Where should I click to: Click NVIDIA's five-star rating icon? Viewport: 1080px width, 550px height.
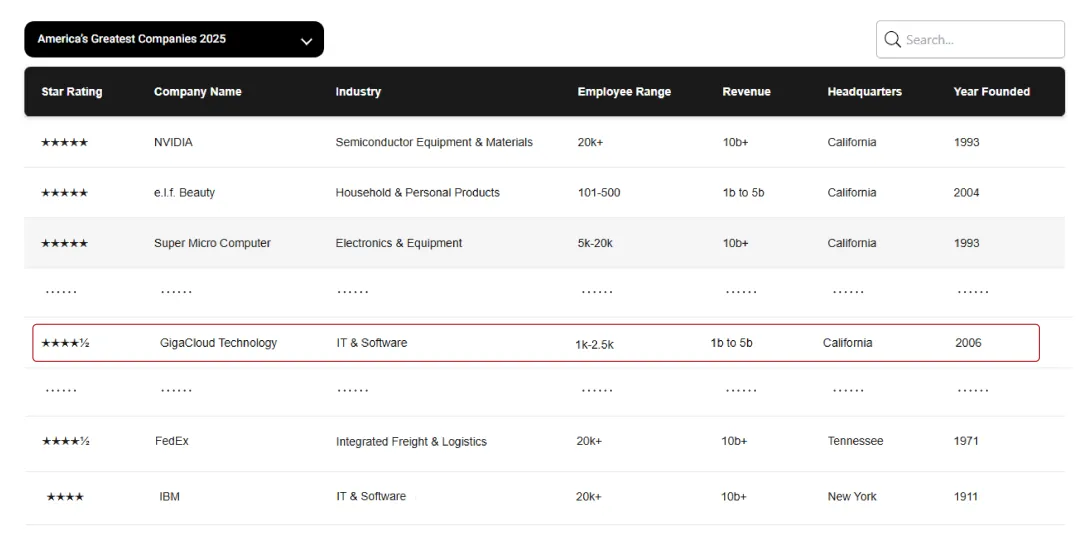click(x=64, y=143)
